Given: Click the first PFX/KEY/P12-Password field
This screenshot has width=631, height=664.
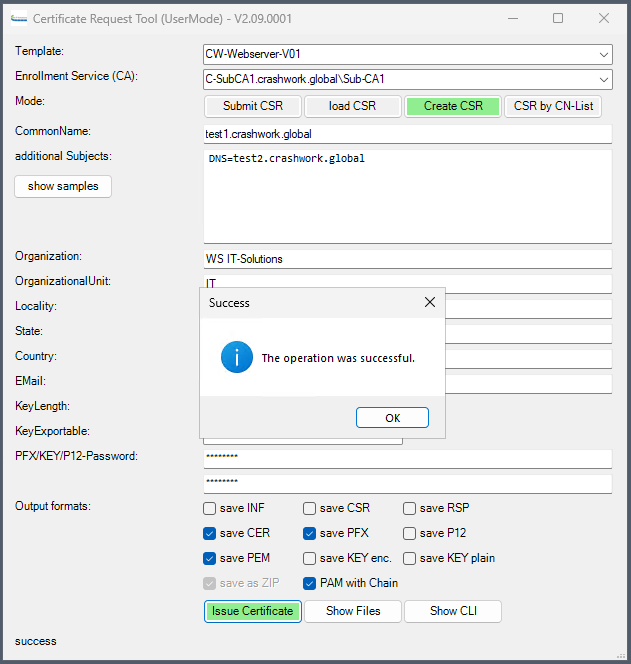Looking at the screenshot, I should coord(408,459).
